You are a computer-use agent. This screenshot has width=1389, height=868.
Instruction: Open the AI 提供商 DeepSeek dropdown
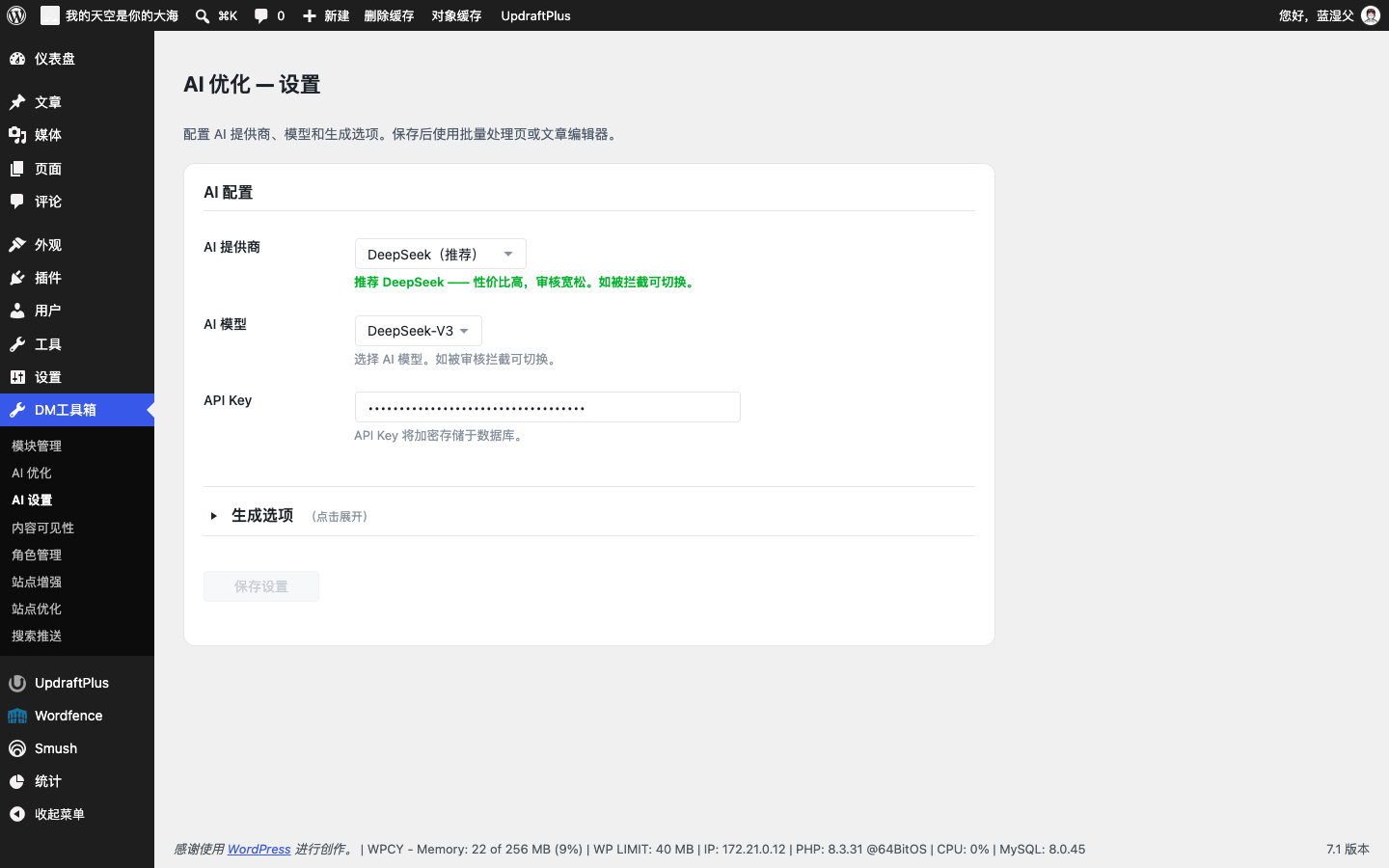(441, 254)
